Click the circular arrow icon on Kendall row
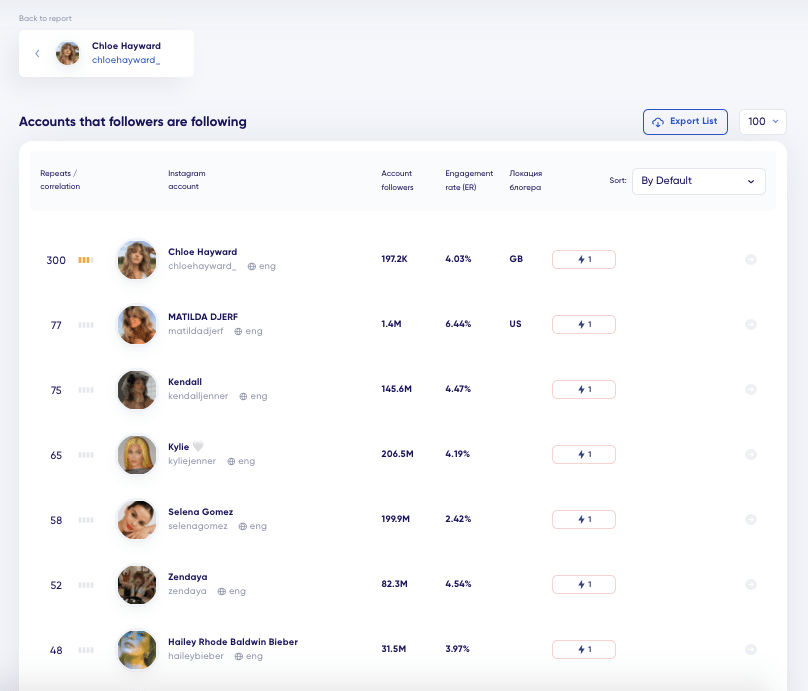 pyautogui.click(x=751, y=389)
